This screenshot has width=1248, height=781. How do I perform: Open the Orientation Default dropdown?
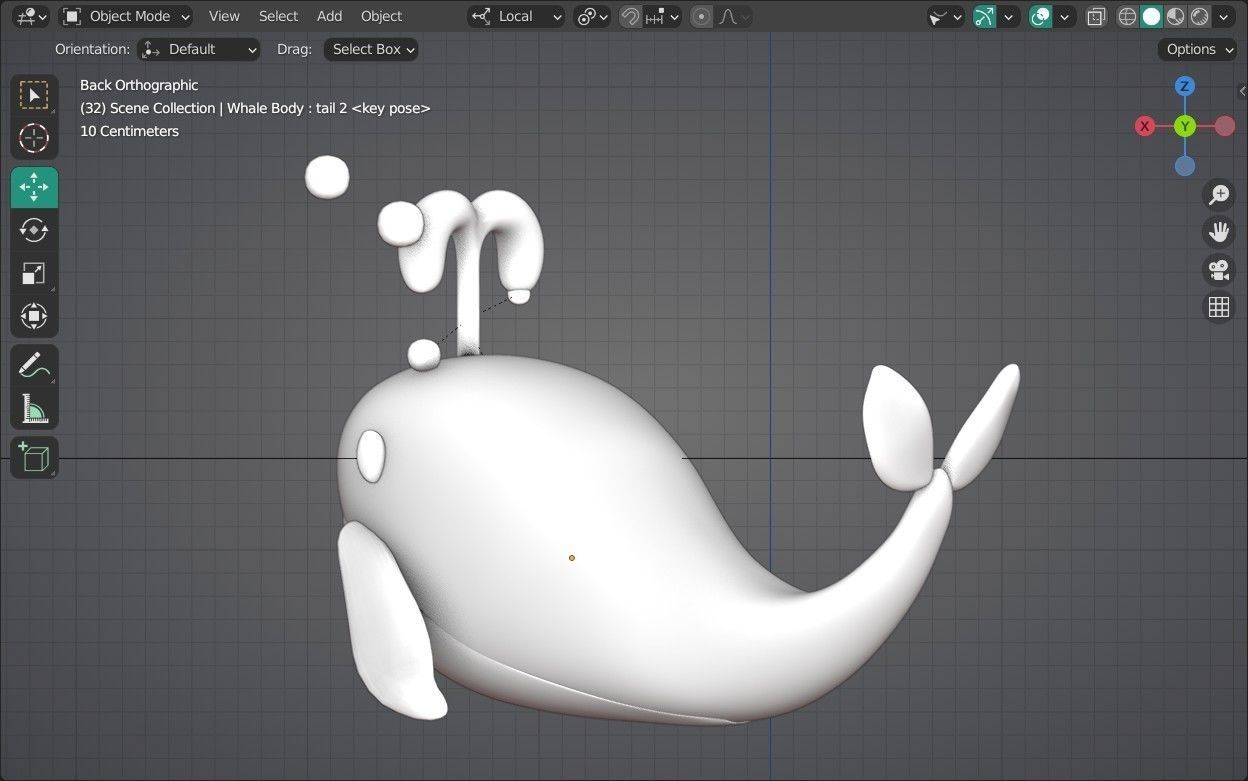(198, 49)
